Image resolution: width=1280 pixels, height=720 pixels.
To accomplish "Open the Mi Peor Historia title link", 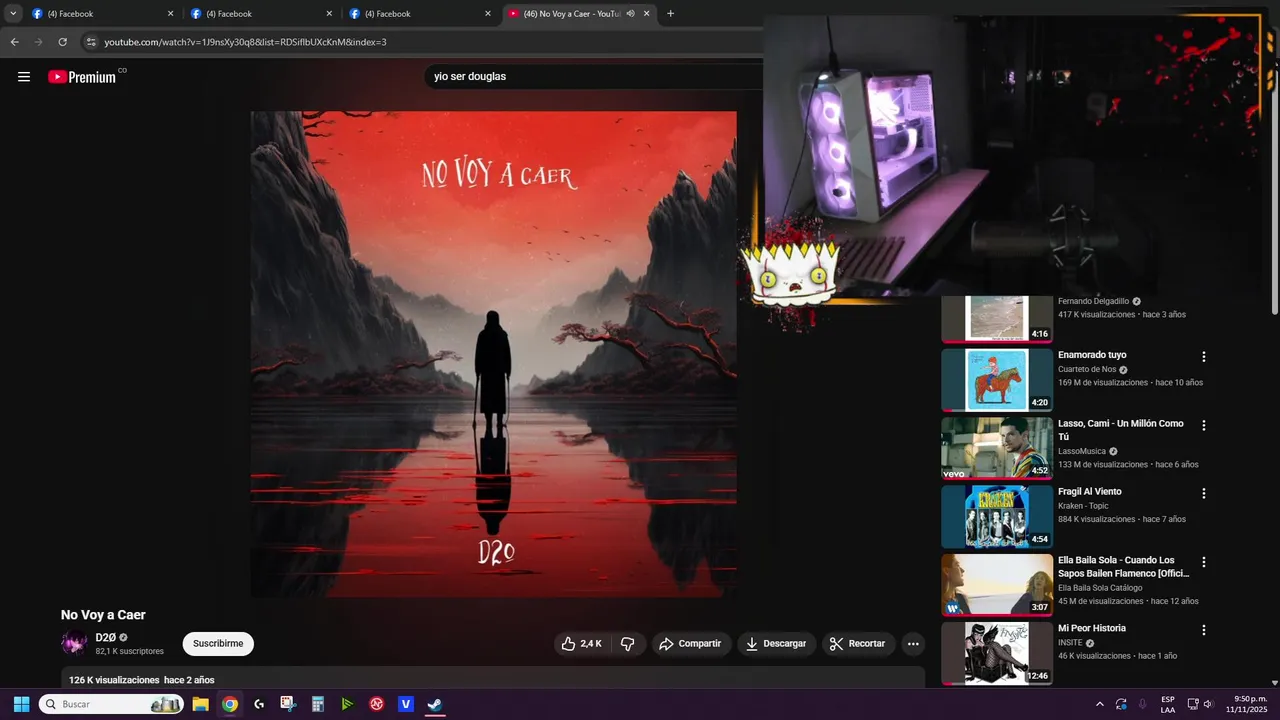I will point(1092,628).
